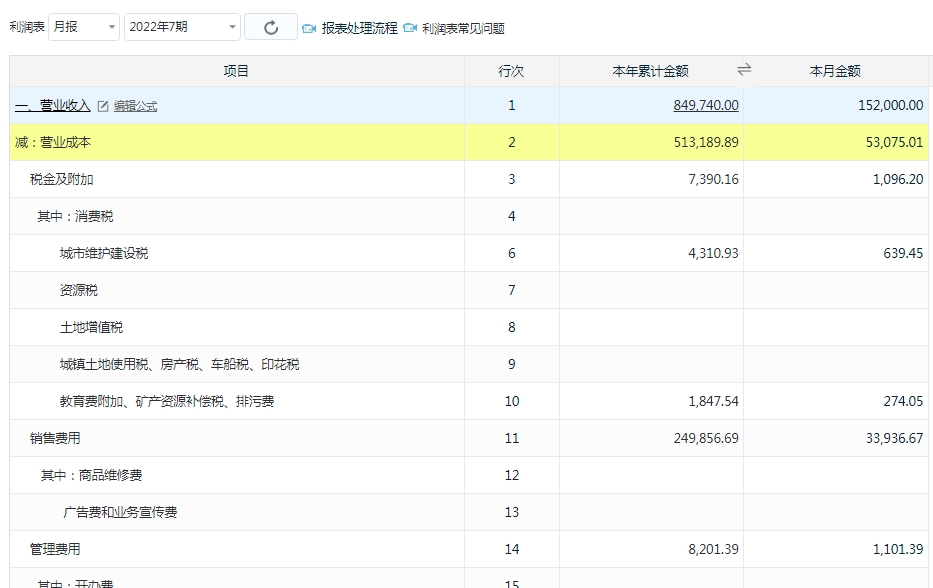Open the 月报 report type dropdown
The width and height of the screenshot is (933, 588).
84,27
